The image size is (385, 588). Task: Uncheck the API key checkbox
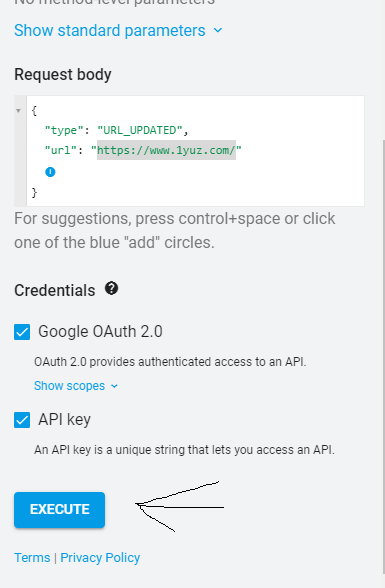(x=22, y=420)
